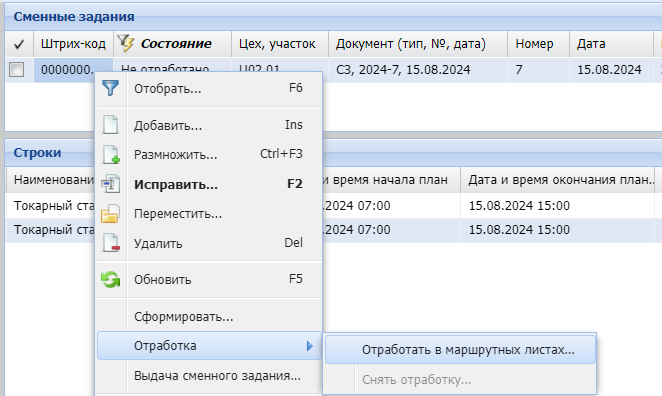Viewport: 662px width, 396px height.
Task: Click the blank page icon for Добавить
Action: [111, 125]
